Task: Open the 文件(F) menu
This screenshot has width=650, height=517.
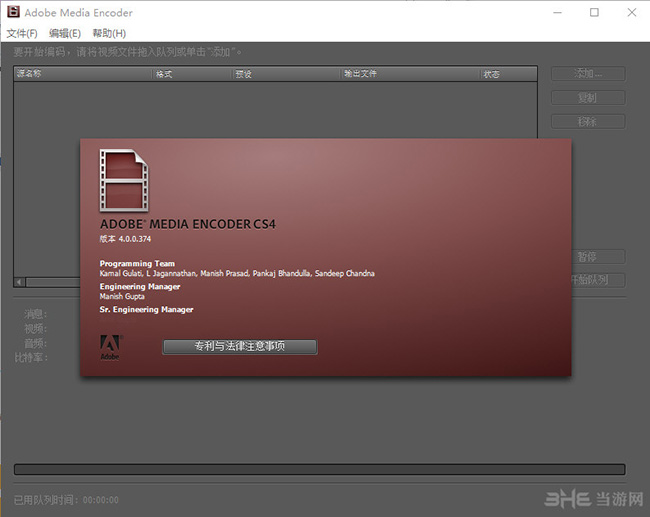Action: point(22,33)
